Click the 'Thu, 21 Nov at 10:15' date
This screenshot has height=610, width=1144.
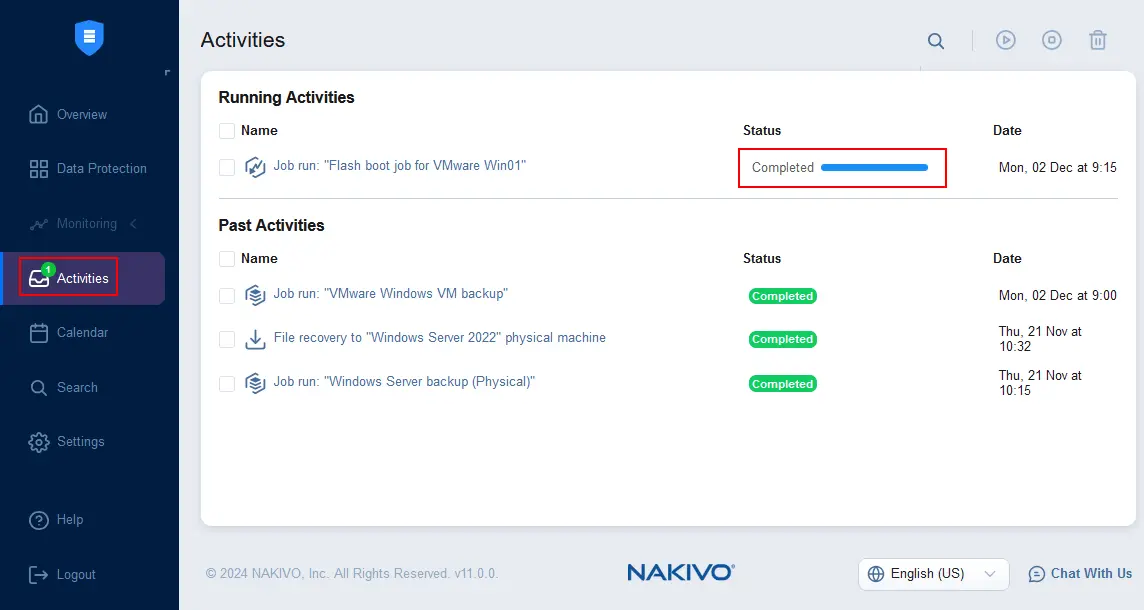tap(1040, 383)
